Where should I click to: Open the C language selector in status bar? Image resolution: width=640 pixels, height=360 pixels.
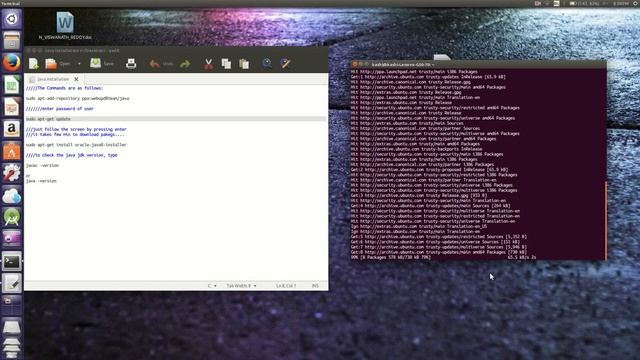212,286
